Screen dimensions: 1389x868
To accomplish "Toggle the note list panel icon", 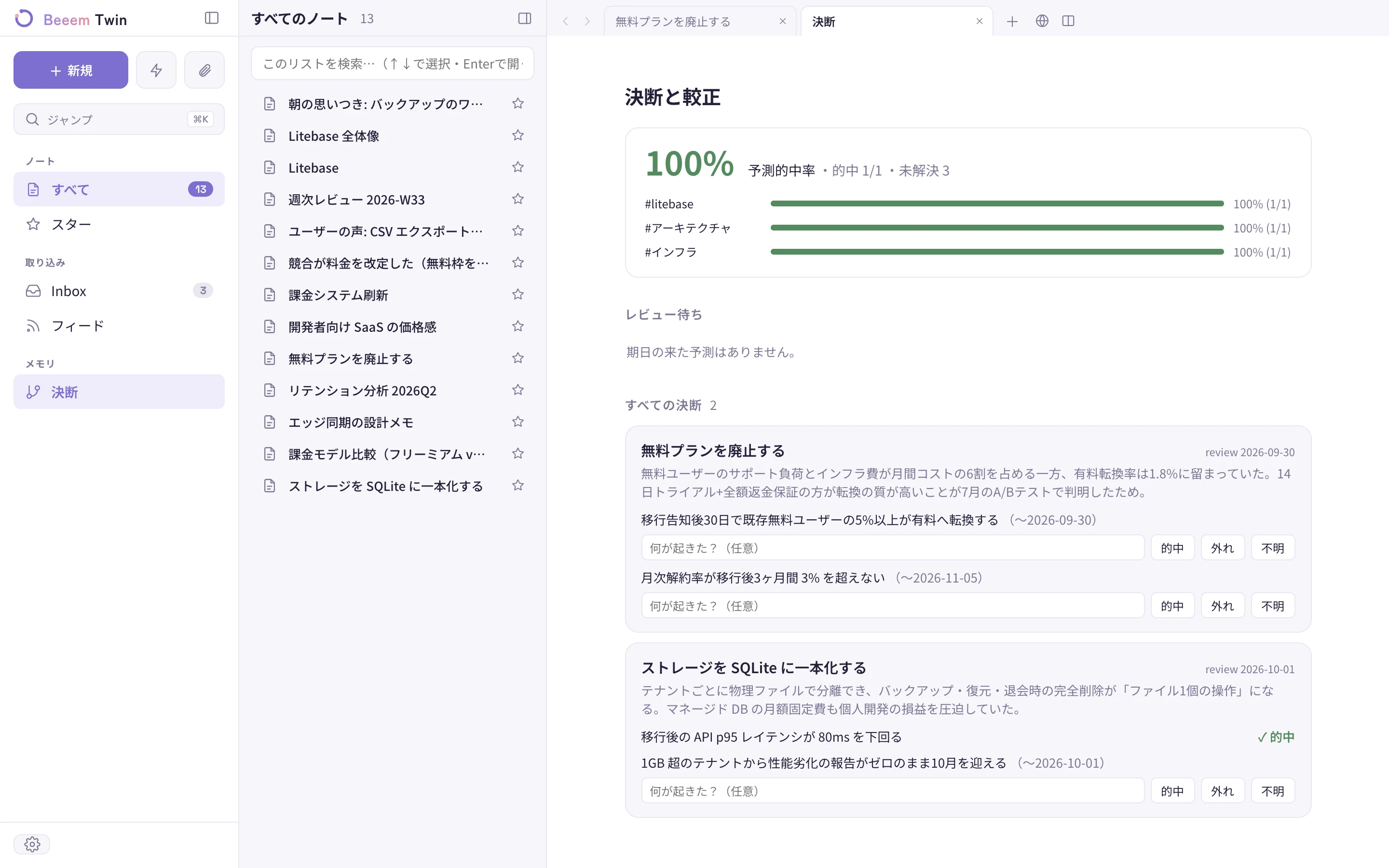I will (524, 18).
